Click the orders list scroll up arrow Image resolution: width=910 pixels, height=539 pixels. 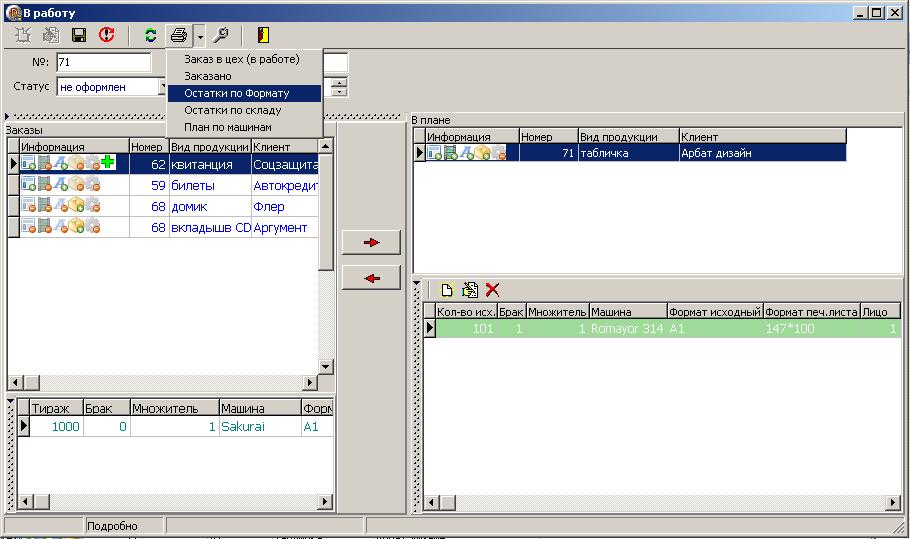pos(326,146)
